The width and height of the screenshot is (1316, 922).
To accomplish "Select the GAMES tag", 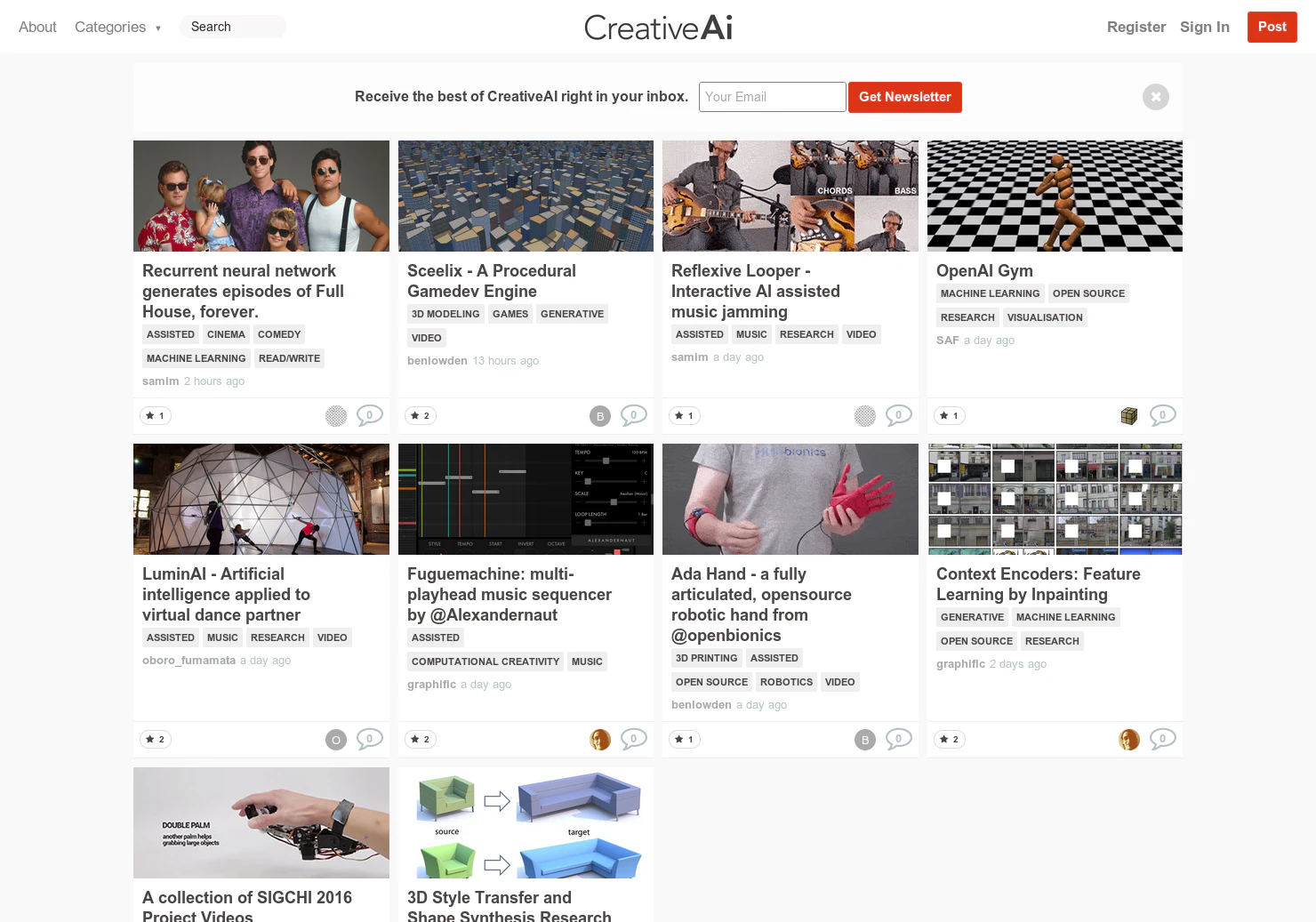I will click(x=510, y=314).
